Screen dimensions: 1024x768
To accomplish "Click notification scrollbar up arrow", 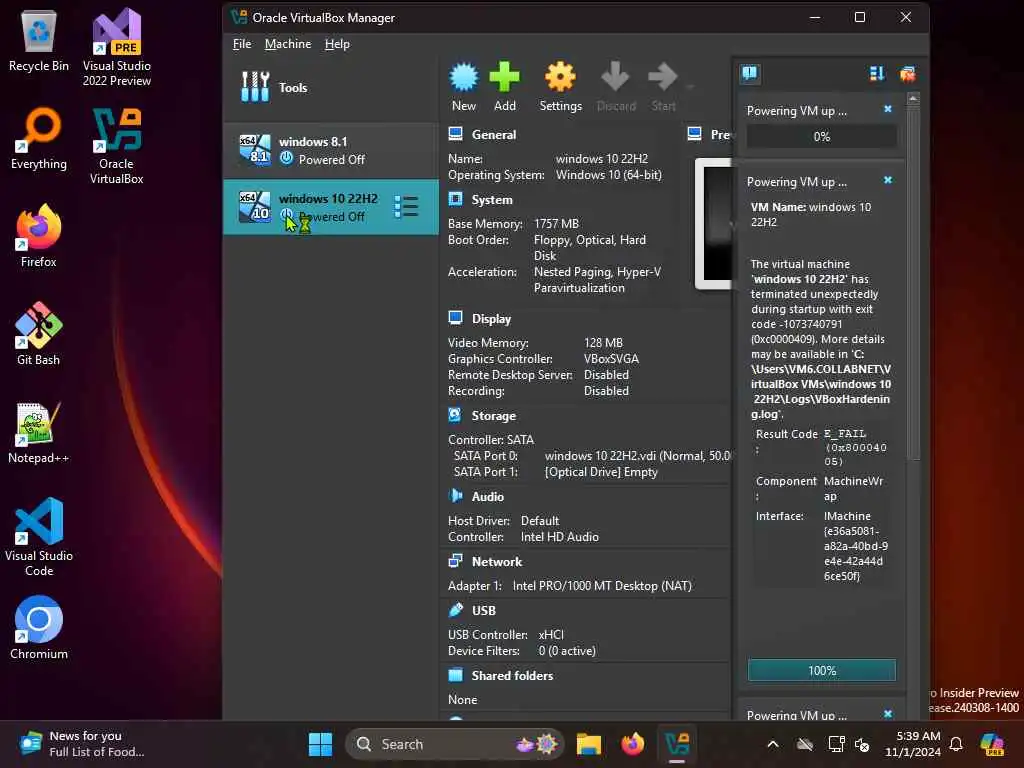I will (x=914, y=99).
